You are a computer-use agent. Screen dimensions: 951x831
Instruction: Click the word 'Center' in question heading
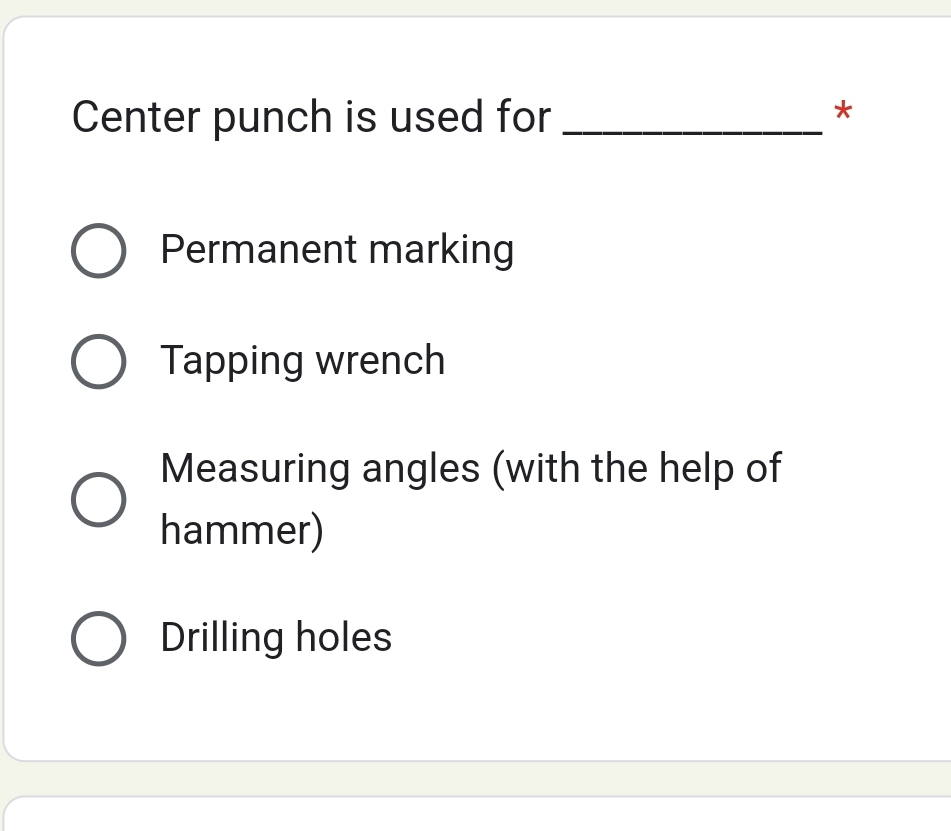(x=134, y=118)
